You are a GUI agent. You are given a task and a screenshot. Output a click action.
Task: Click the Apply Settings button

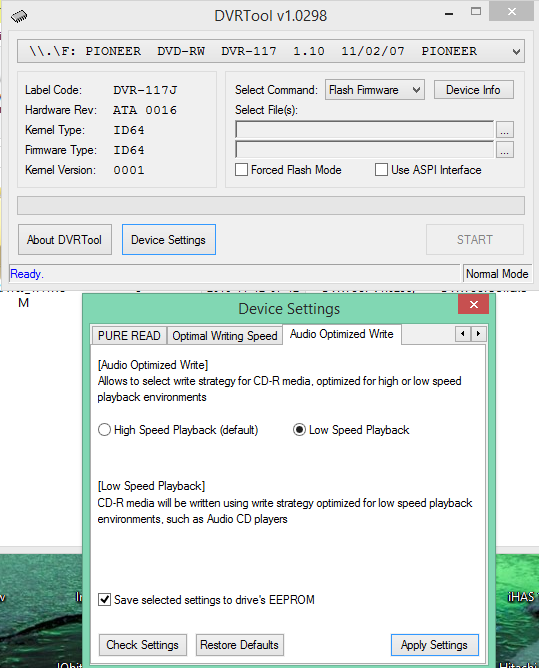point(434,645)
